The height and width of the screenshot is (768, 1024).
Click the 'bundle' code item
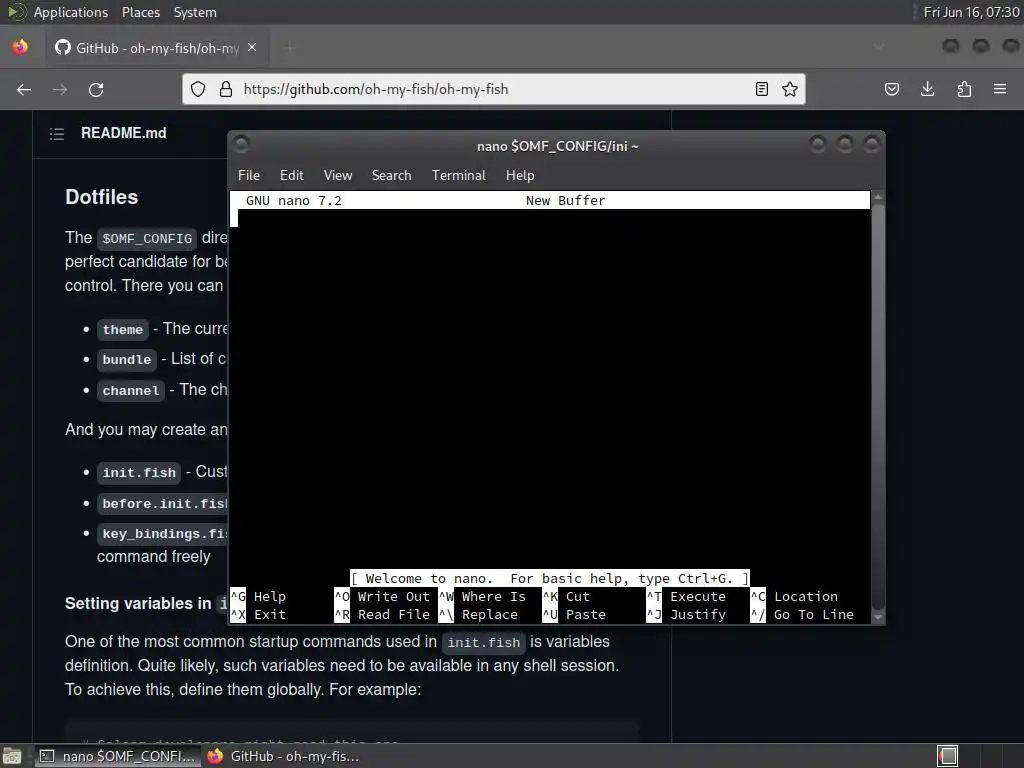coord(127,359)
